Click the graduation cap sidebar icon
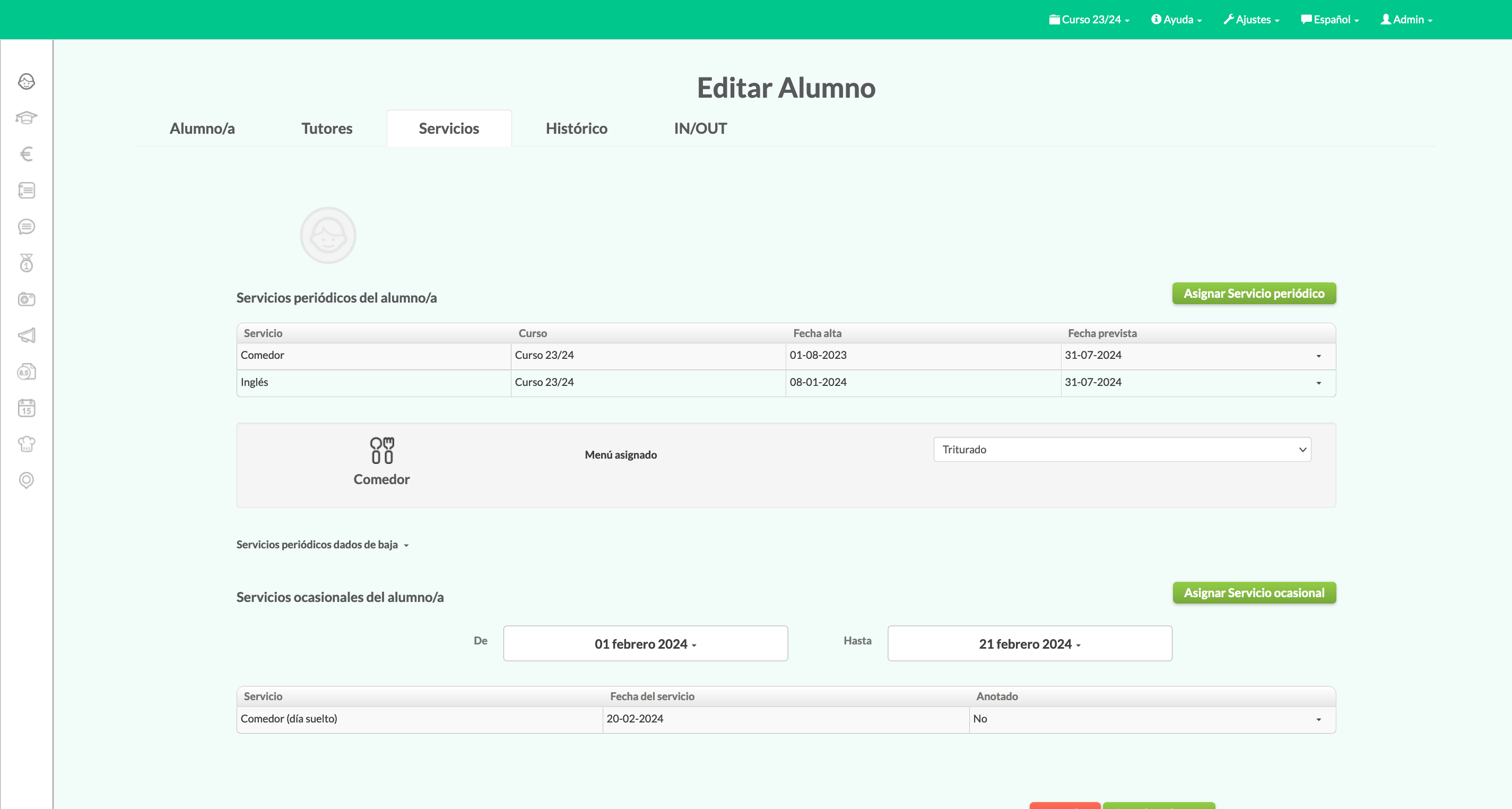Screen dimensions: 1512x809 (27, 117)
